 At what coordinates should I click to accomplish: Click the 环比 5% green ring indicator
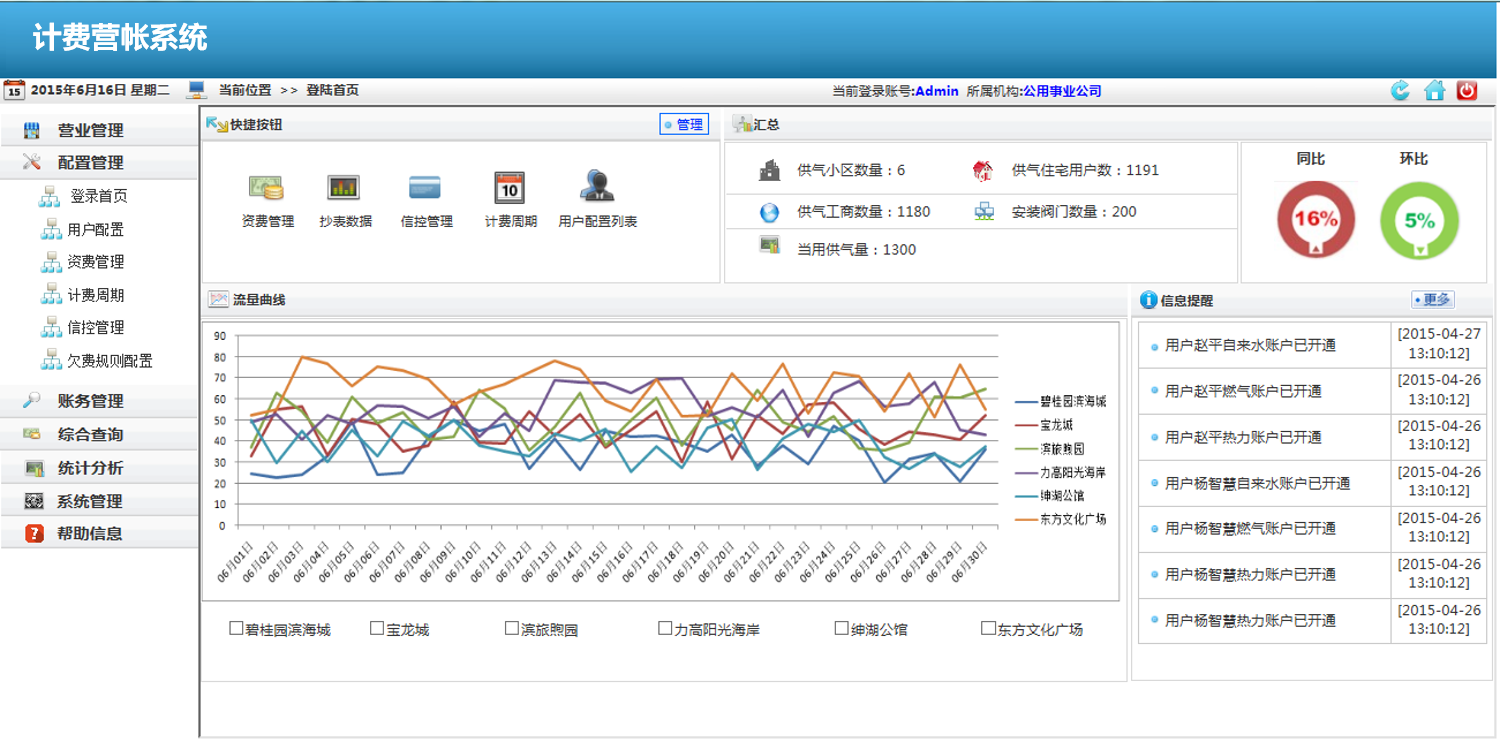pyautogui.click(x=1419, y=221)
